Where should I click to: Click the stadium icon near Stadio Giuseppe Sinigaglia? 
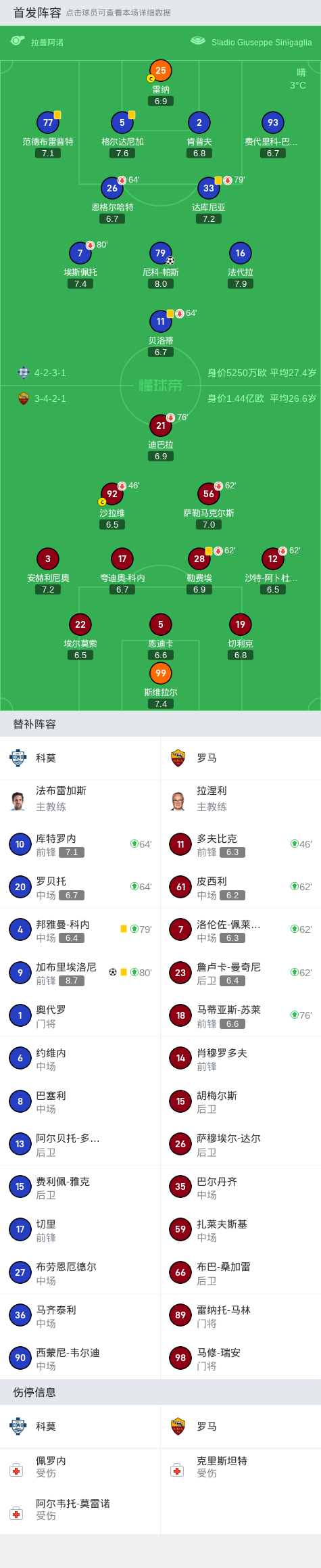(x=197, y=41)
